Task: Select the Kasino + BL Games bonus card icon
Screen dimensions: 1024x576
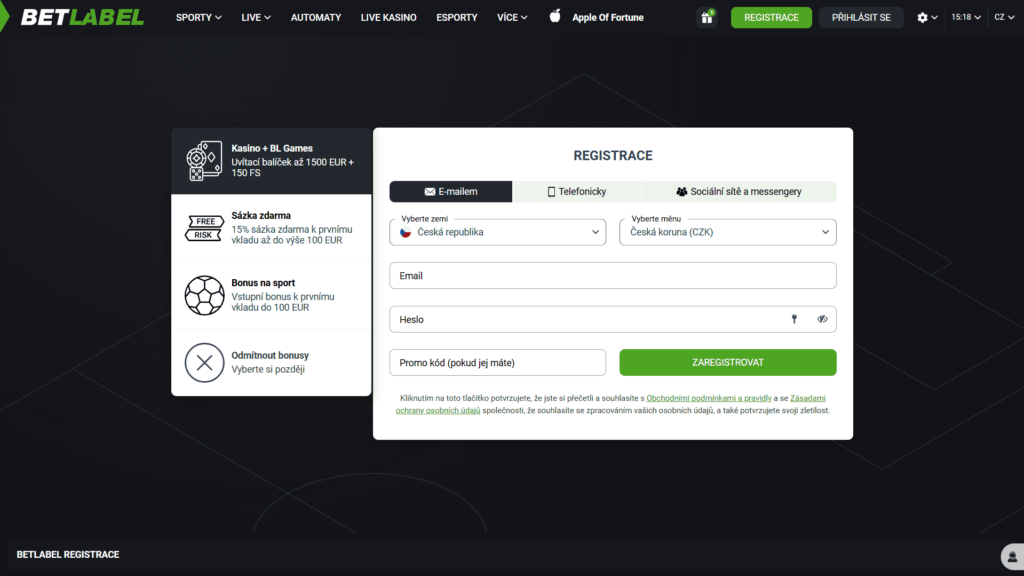Action: [x=204, y=158]
